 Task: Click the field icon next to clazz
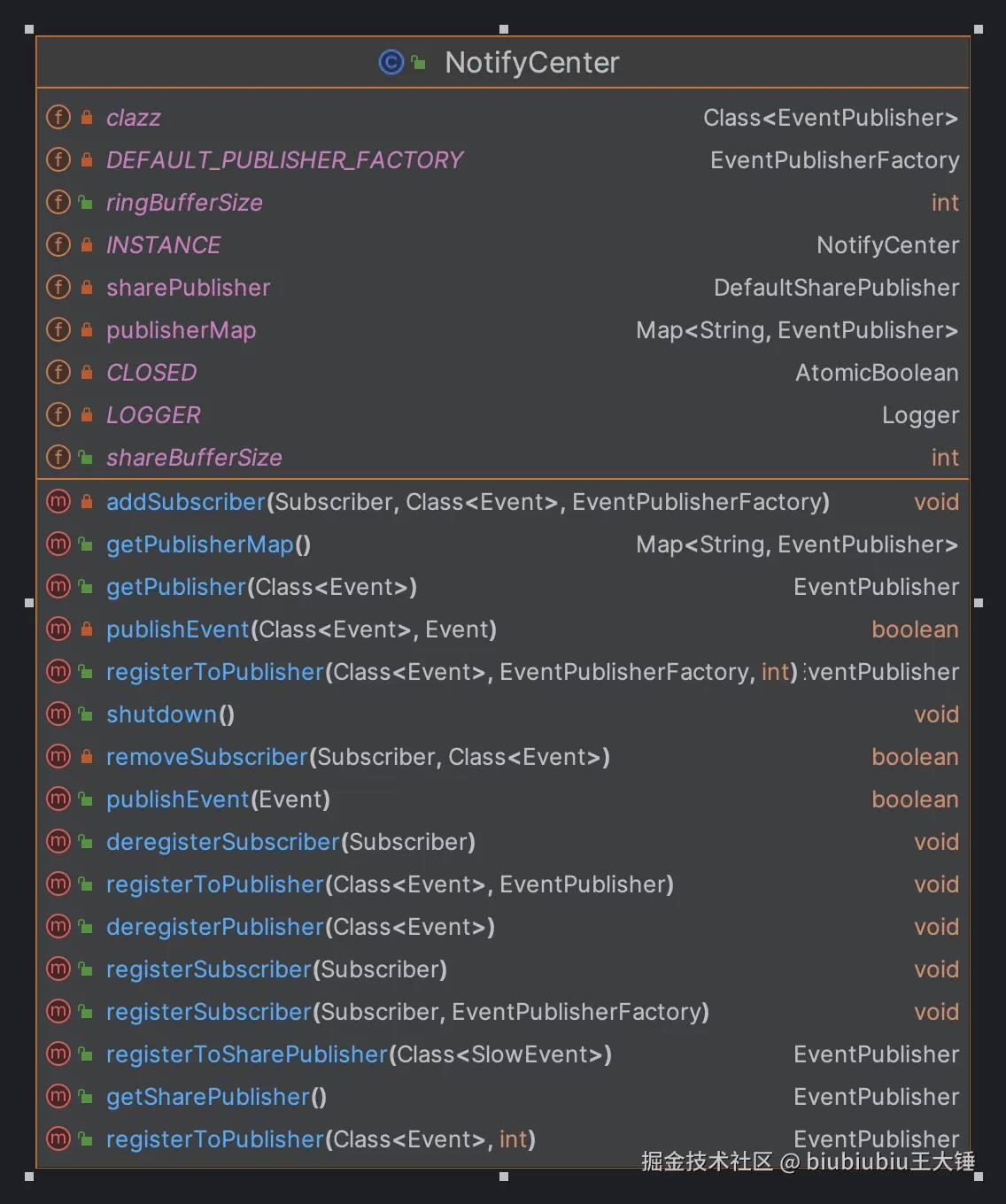coord(58,117)
